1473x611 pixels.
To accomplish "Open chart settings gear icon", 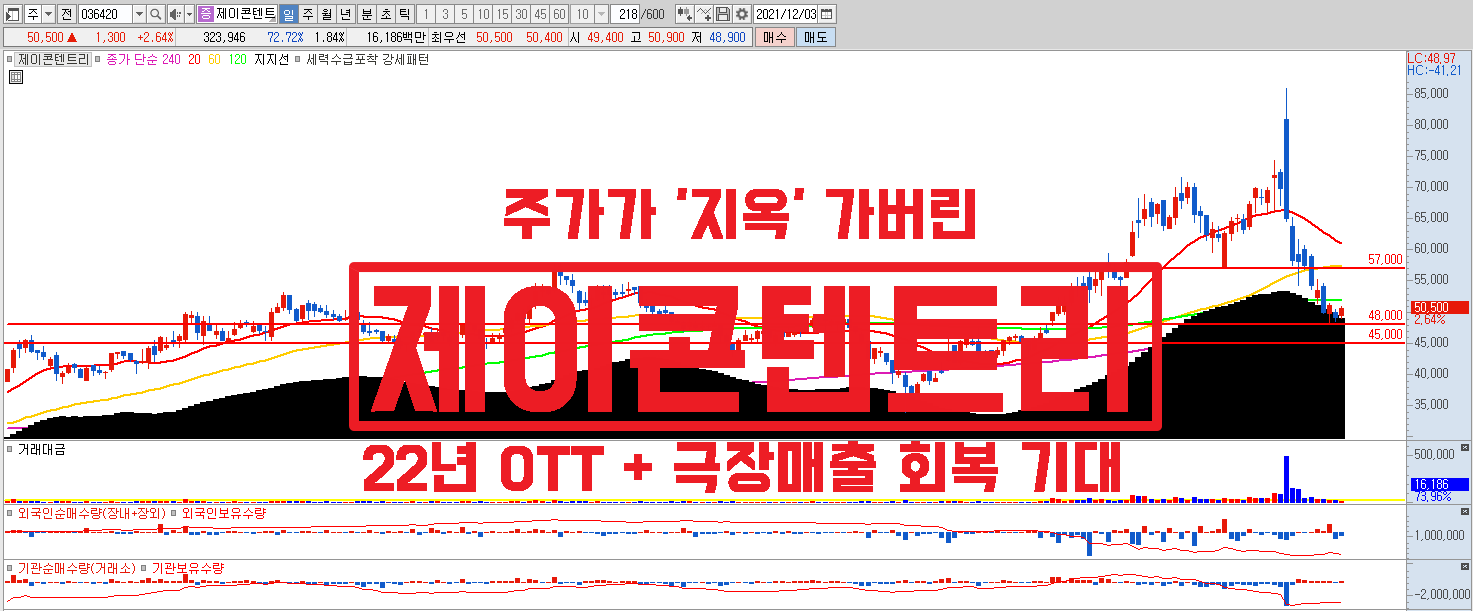I will [741, 14].
